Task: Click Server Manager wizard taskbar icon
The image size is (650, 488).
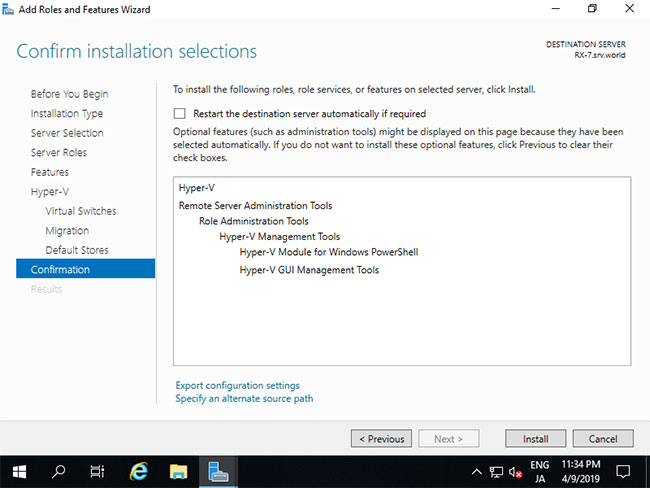Action: click(x=218, y=471)
